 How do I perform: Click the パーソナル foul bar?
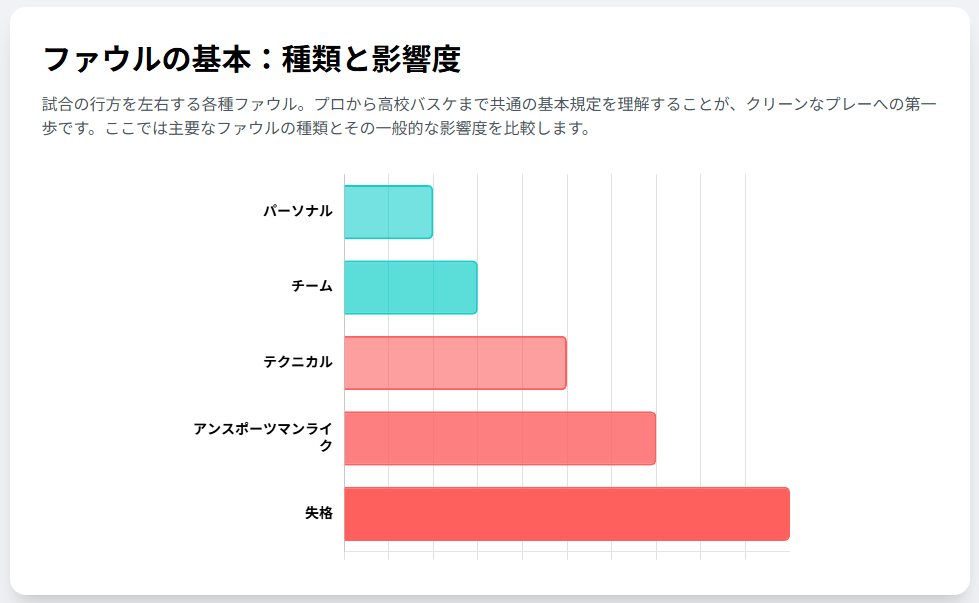pos(388,212)
